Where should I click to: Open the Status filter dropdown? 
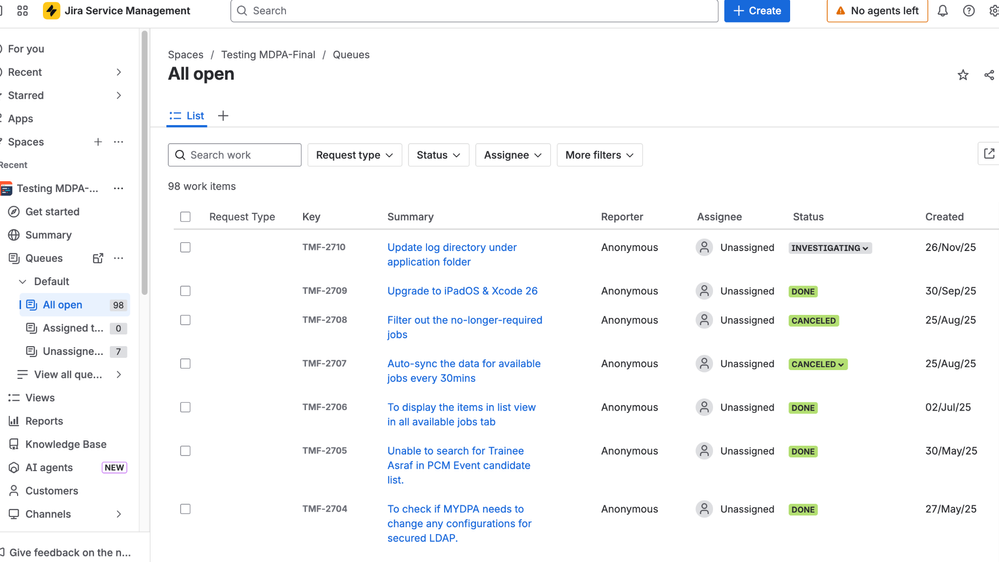click(x=438, y=155)
